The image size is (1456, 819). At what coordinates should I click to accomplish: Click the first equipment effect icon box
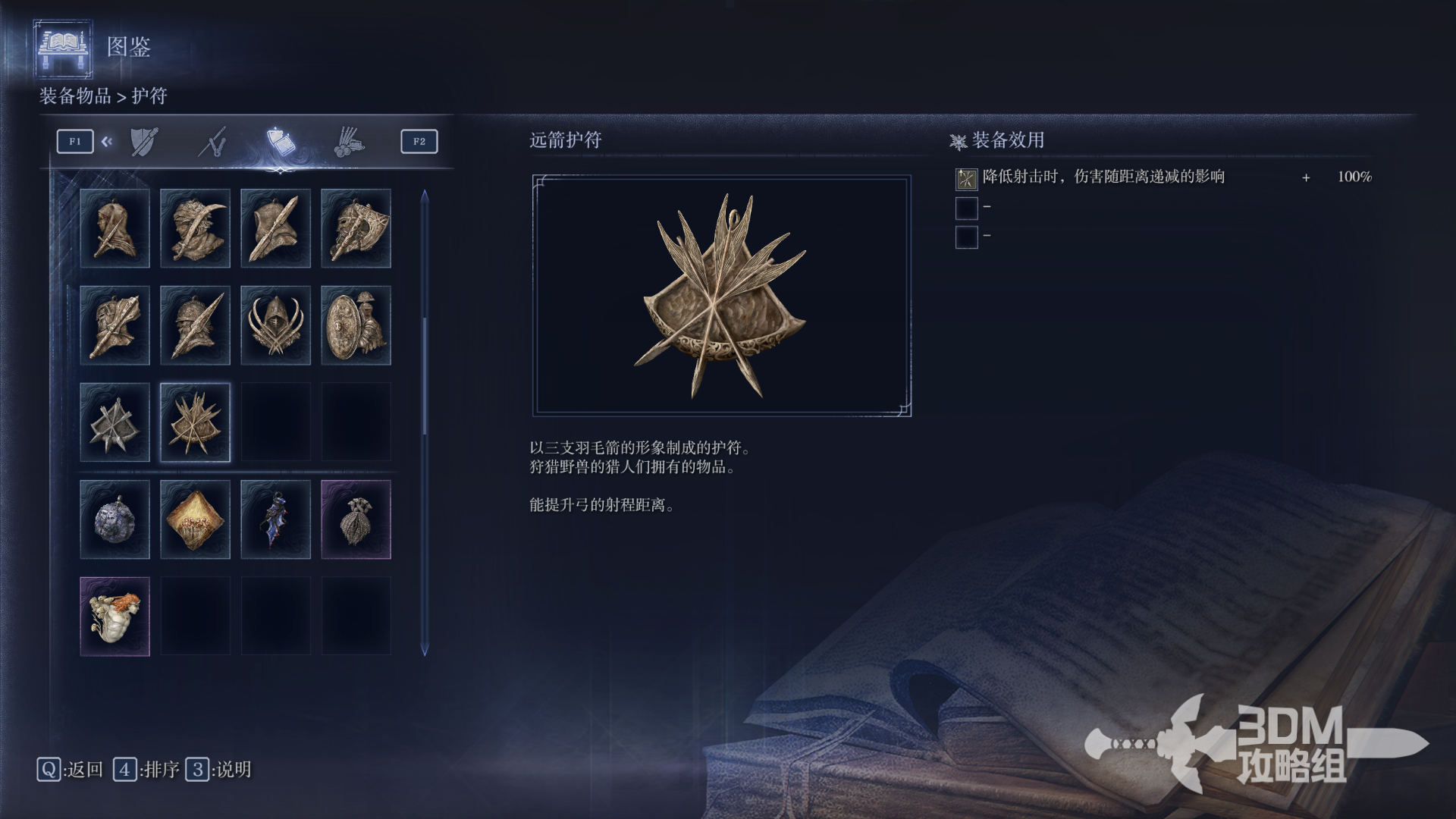point(966,179)
